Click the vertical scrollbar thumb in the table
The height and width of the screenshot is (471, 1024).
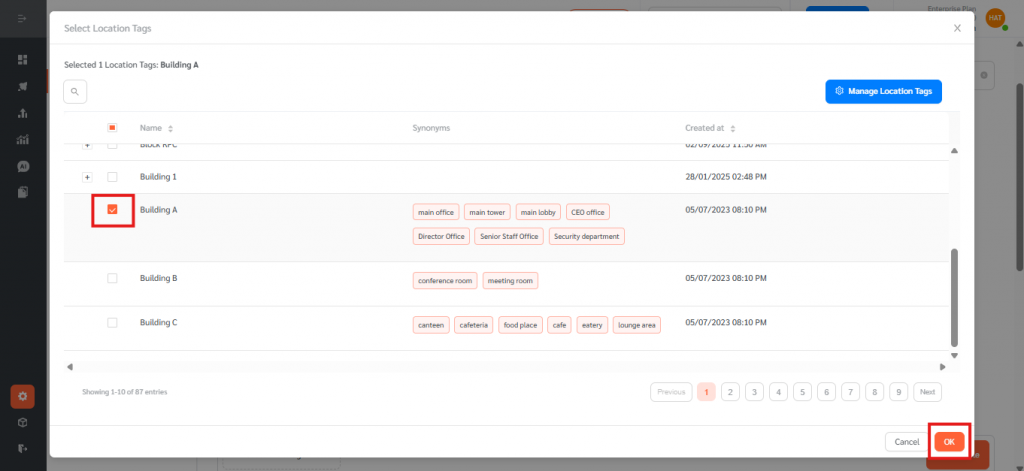[953, 292]
